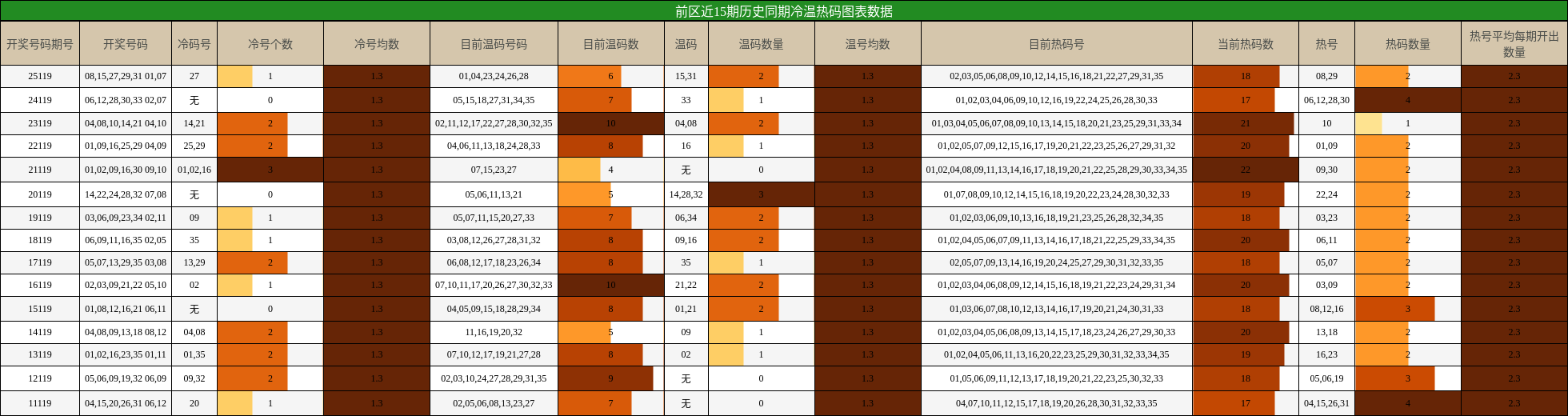
Task: Select period number 24119
Action: click(40, 100)
